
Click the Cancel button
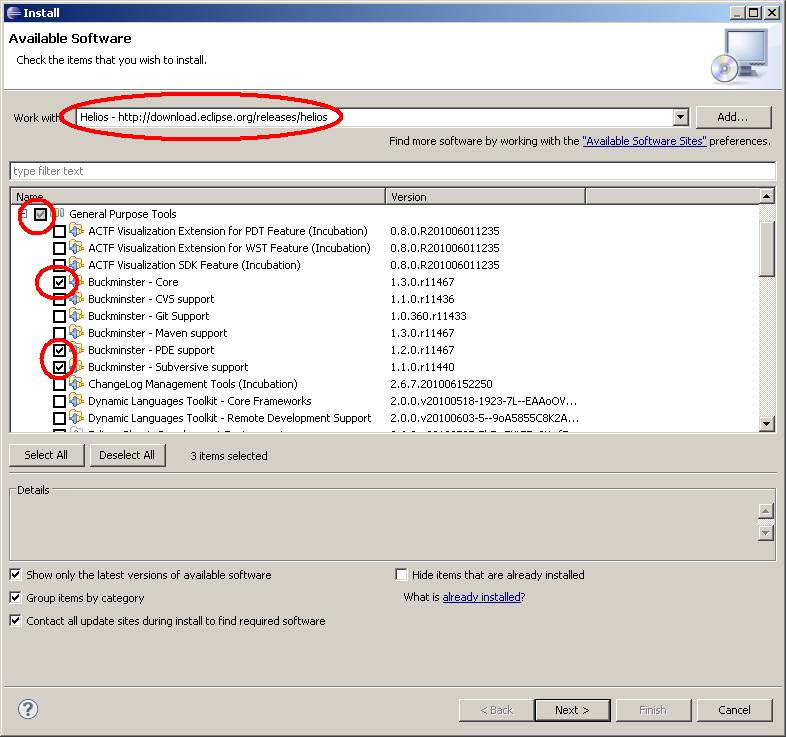tap(734, 710)
